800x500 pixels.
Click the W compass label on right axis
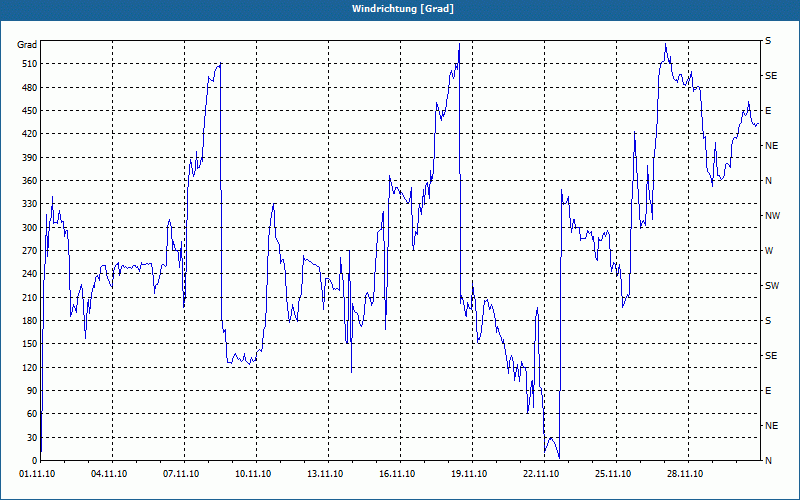(x=769, y=251)
